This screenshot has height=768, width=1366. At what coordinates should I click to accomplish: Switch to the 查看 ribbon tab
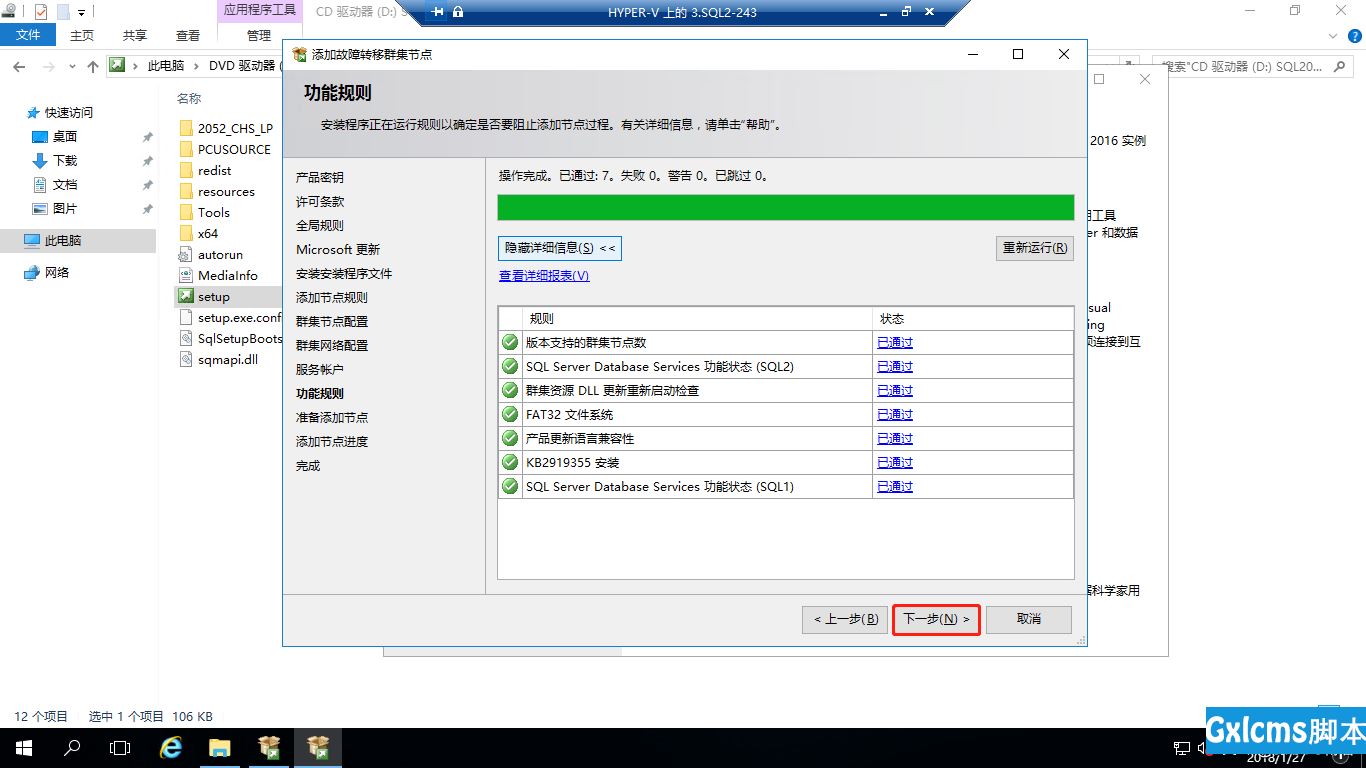(x=188, y=35)
